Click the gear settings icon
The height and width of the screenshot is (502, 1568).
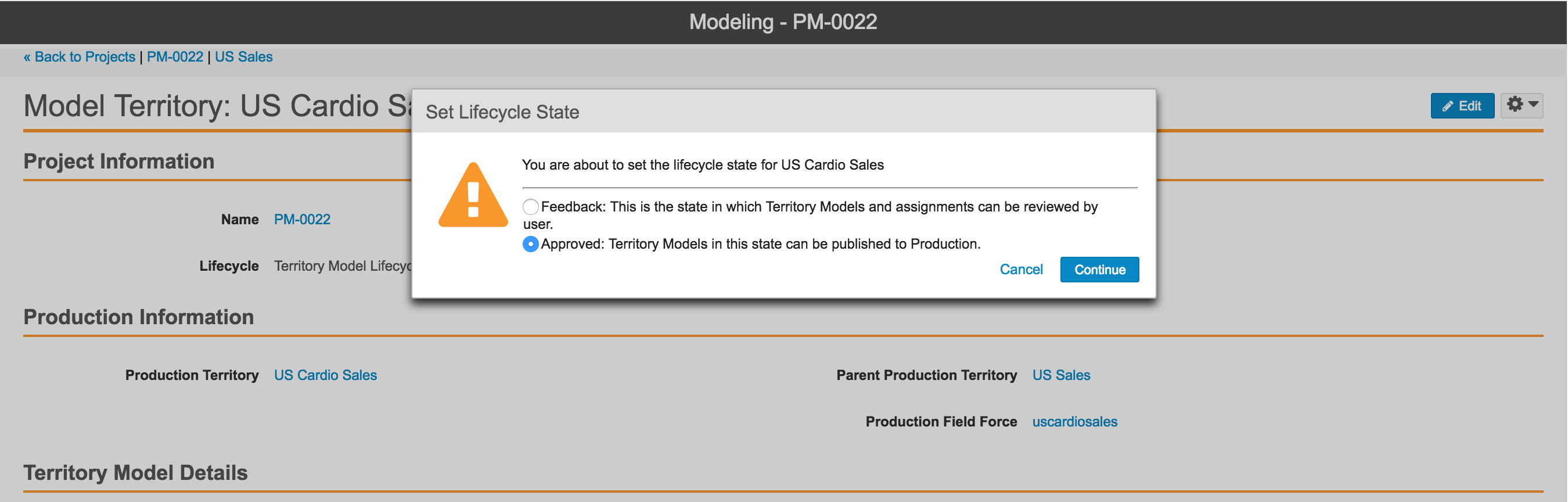pos(1515,104)
